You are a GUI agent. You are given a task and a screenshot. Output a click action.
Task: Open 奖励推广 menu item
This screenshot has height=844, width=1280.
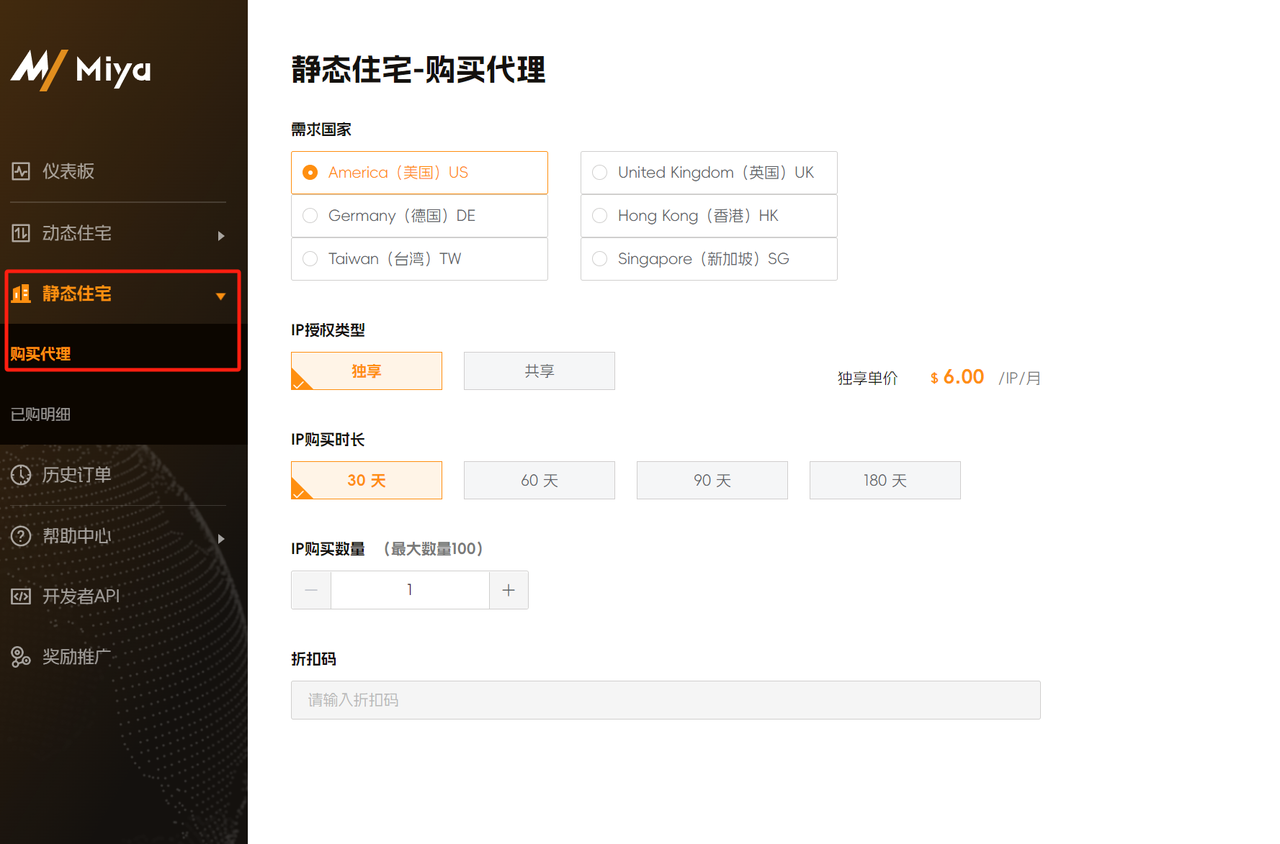pyautogui.click(x=77, y=657)
